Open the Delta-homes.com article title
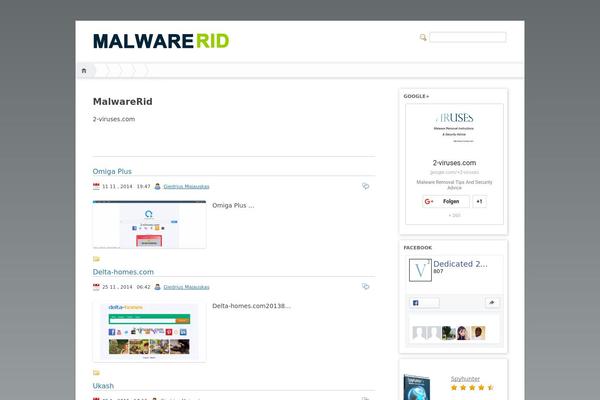This screenshot has width=600, height=400. tap(123, 272)
